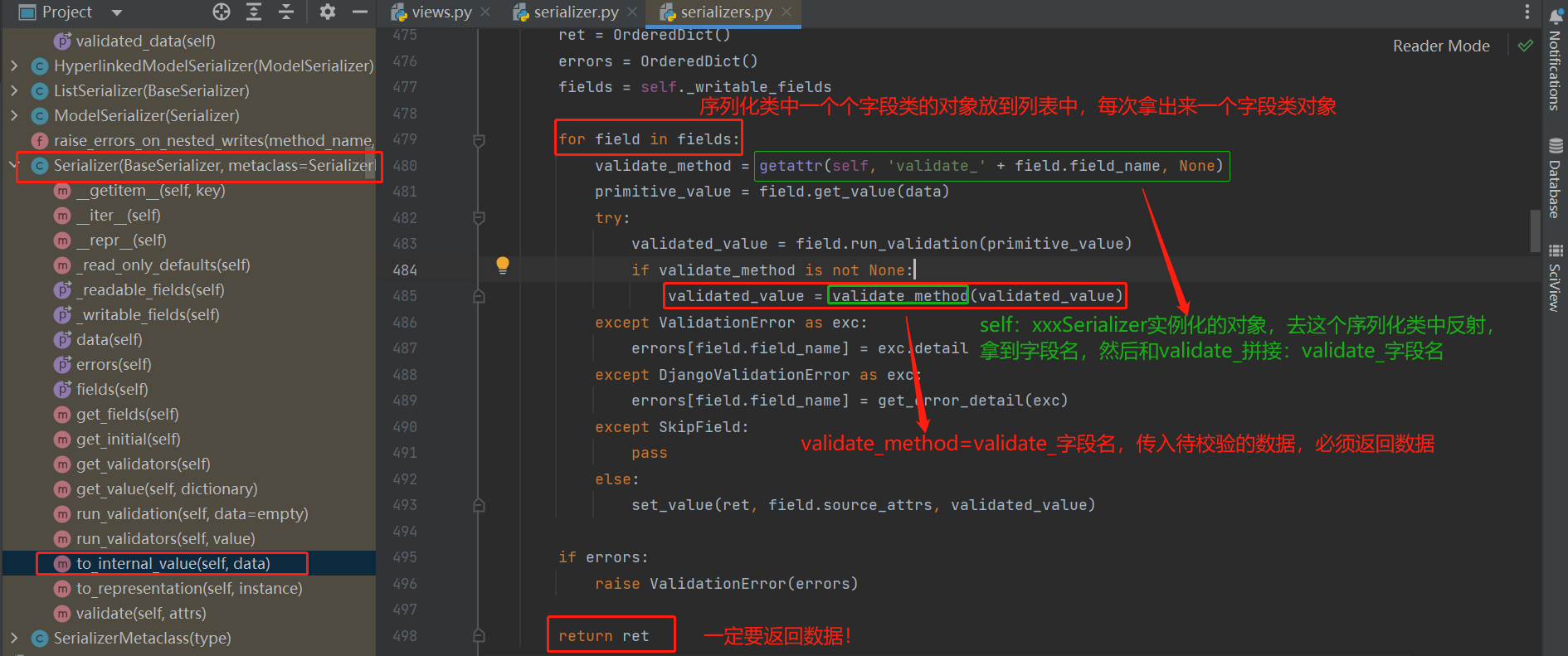Open the Project view dropdown
The width and height of the screenshot is (1568, 656).
pos(117,12)
